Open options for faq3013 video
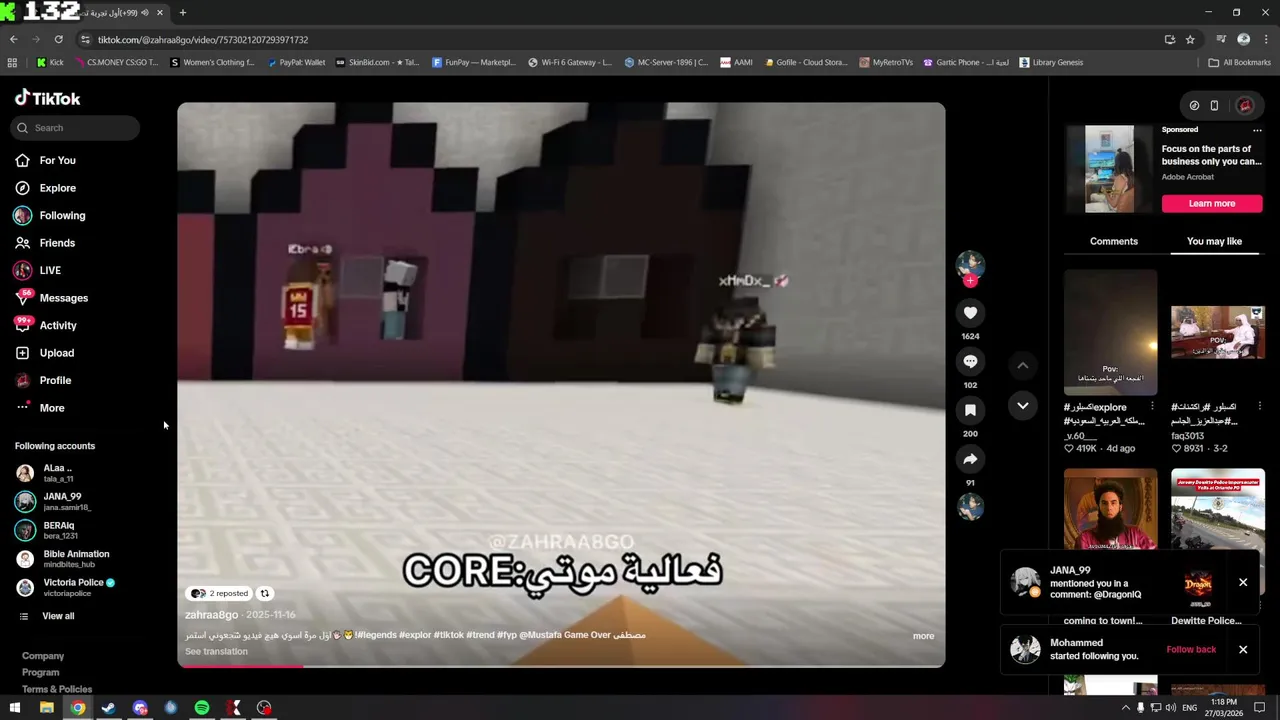This screenshot has width=1280, height=720. click(x=1259, y=406)
